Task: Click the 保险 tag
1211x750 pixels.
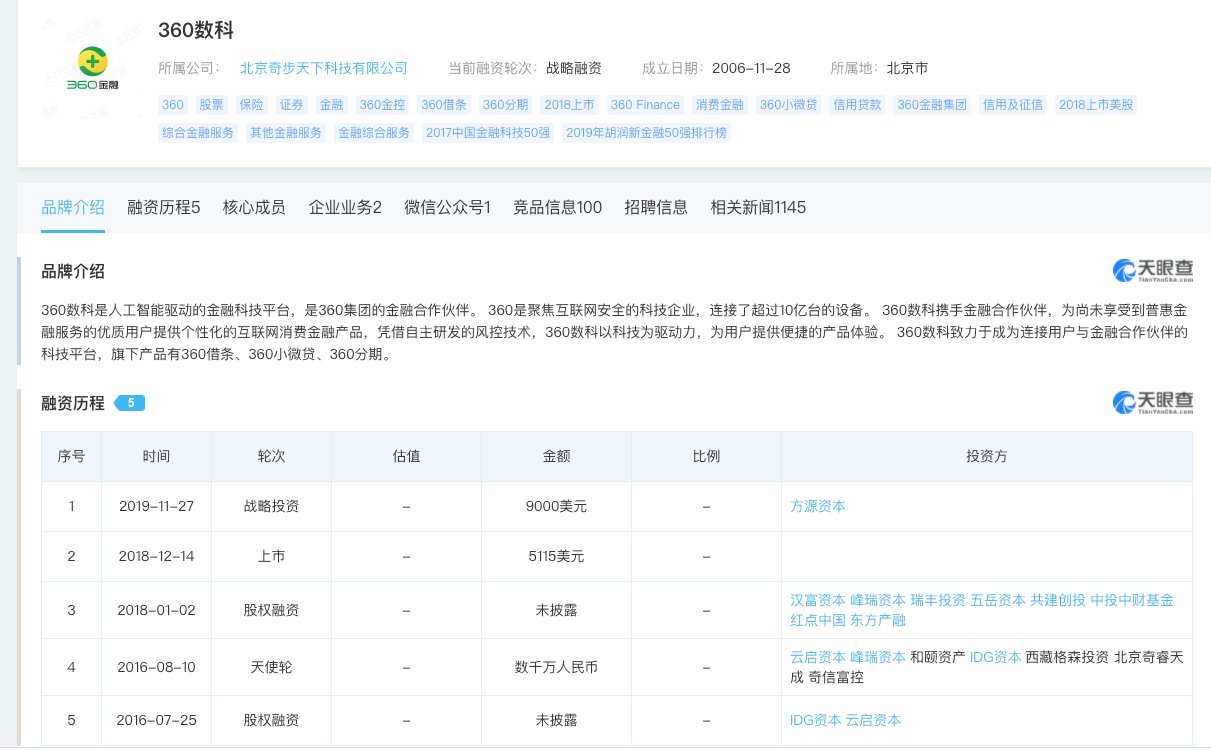Action: tap(252, 104)
